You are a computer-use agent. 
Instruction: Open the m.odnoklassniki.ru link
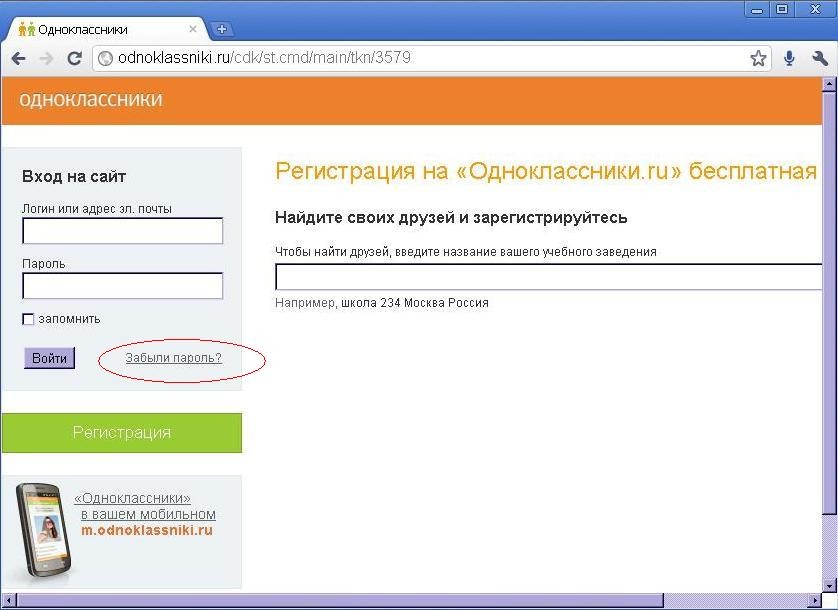coord(147,530)
